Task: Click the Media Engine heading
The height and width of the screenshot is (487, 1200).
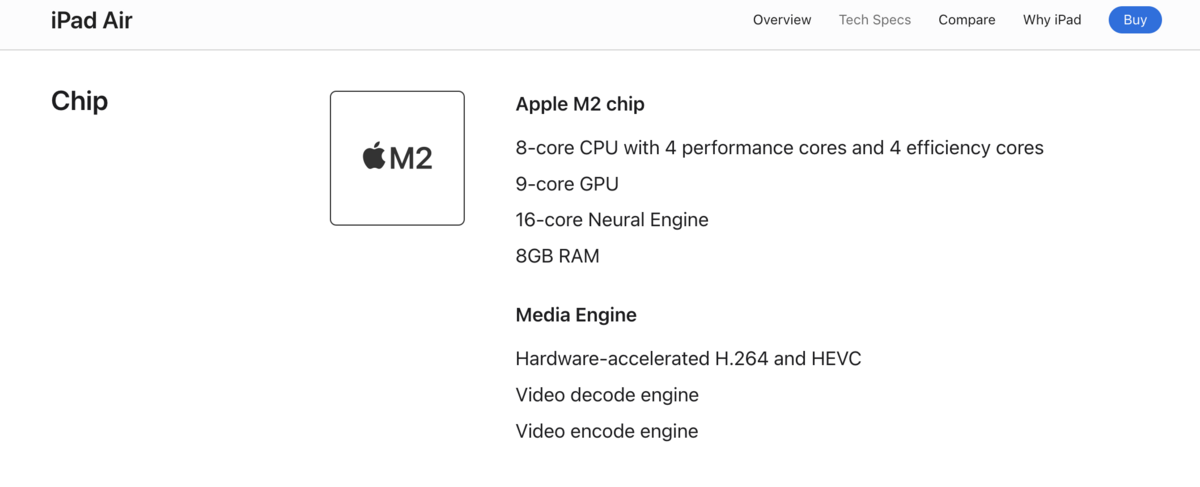Action: (576, 315)
